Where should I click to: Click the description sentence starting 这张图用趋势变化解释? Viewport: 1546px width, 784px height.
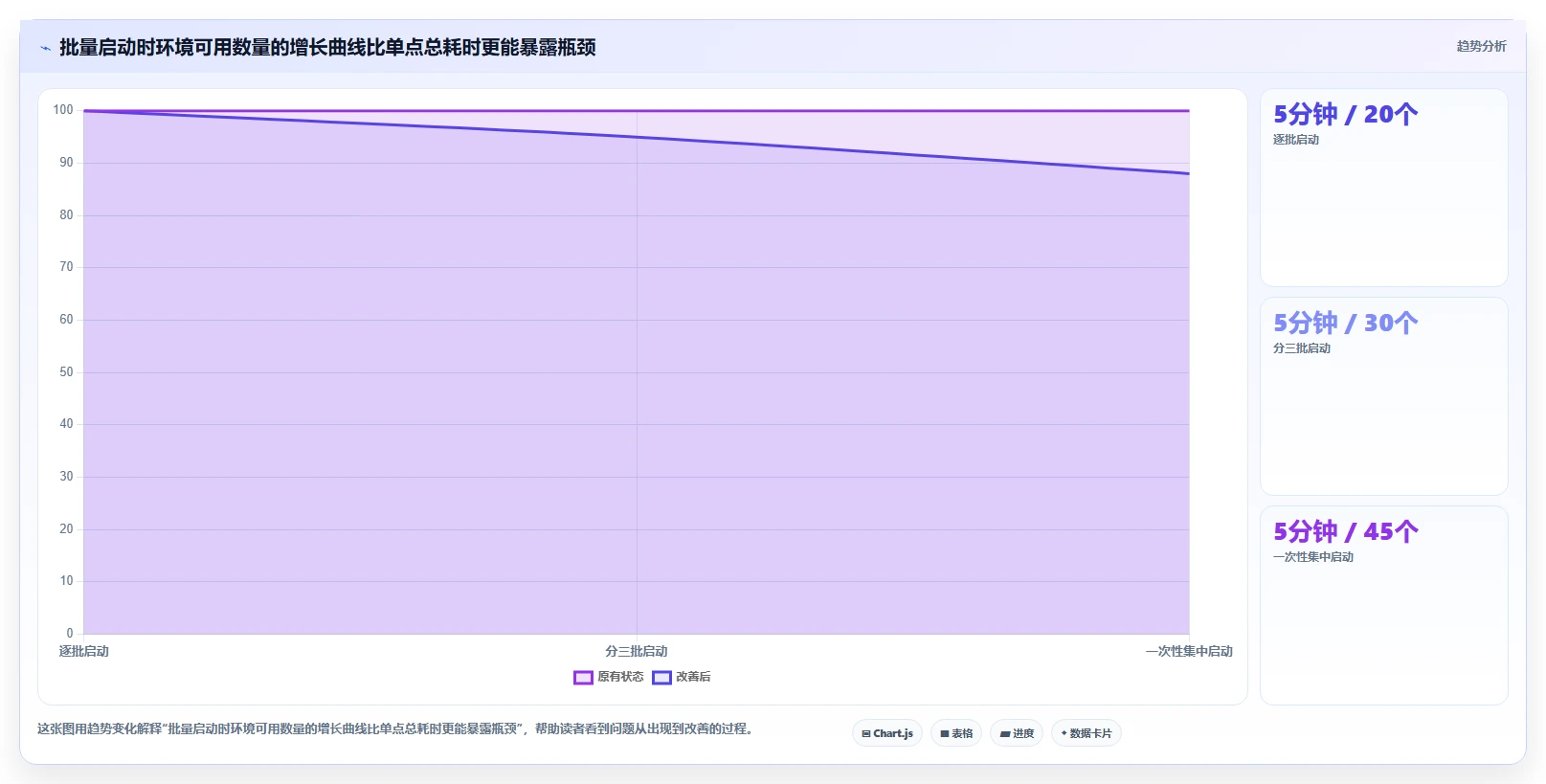point(395,728)
